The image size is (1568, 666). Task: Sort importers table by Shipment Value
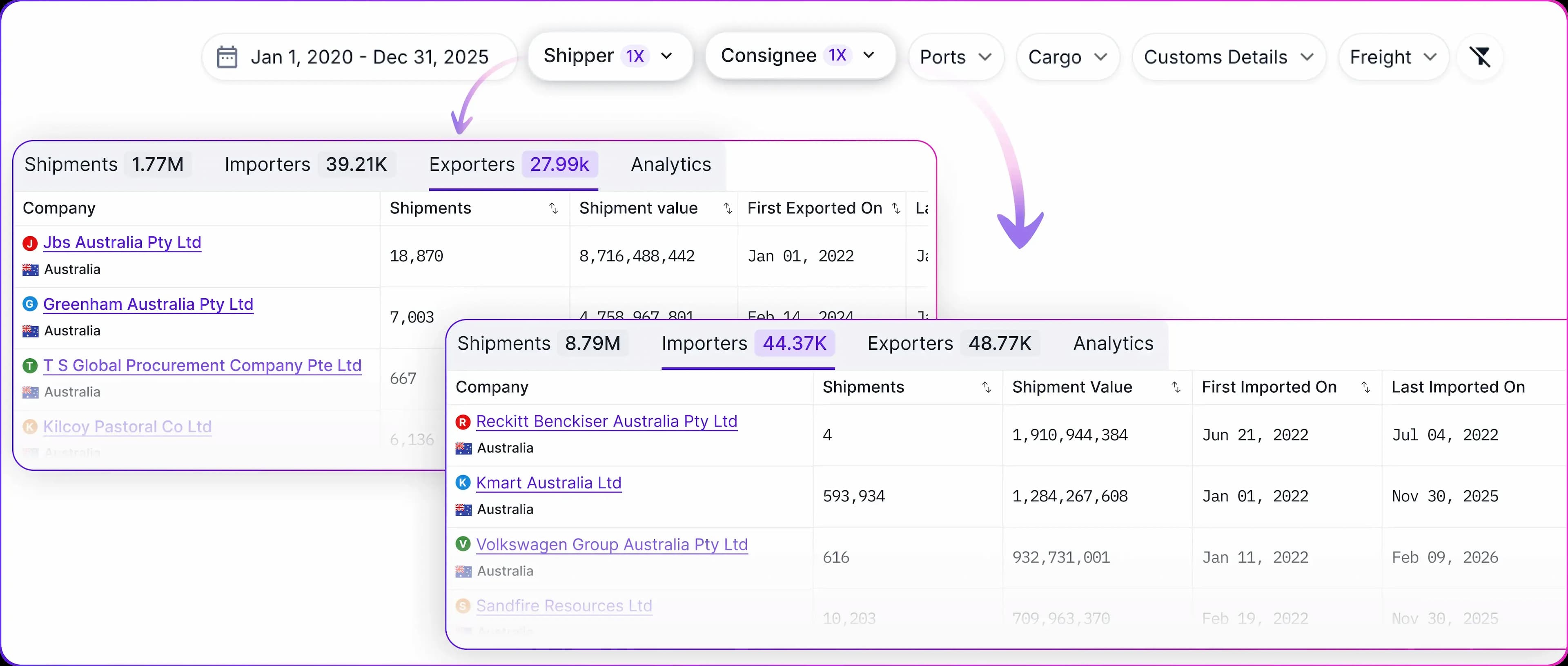[x=1176, y=387]
